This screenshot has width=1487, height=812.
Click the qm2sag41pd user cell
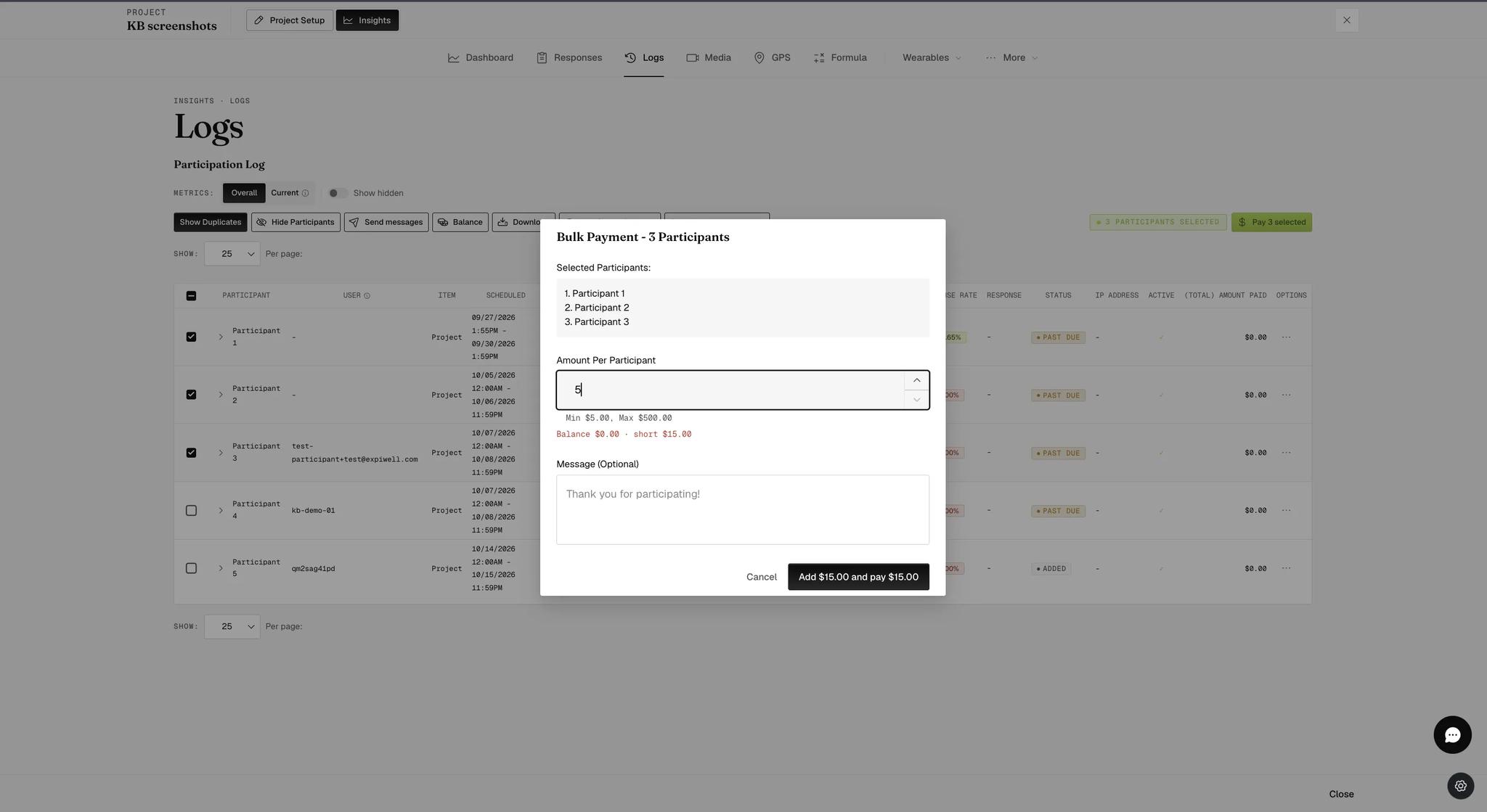(x=314, y=569)
